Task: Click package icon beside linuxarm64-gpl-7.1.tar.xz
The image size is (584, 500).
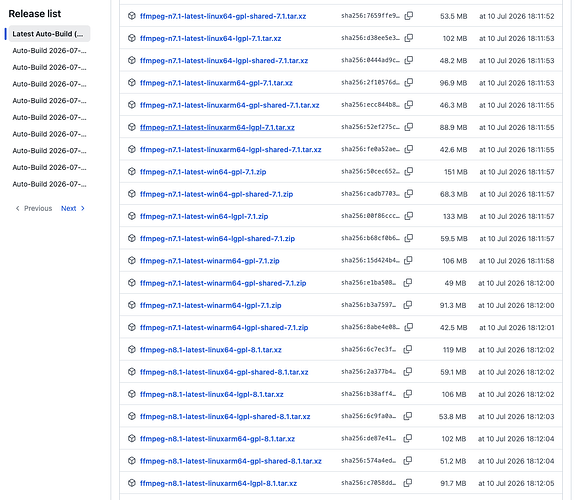Action: pos(131,82)
